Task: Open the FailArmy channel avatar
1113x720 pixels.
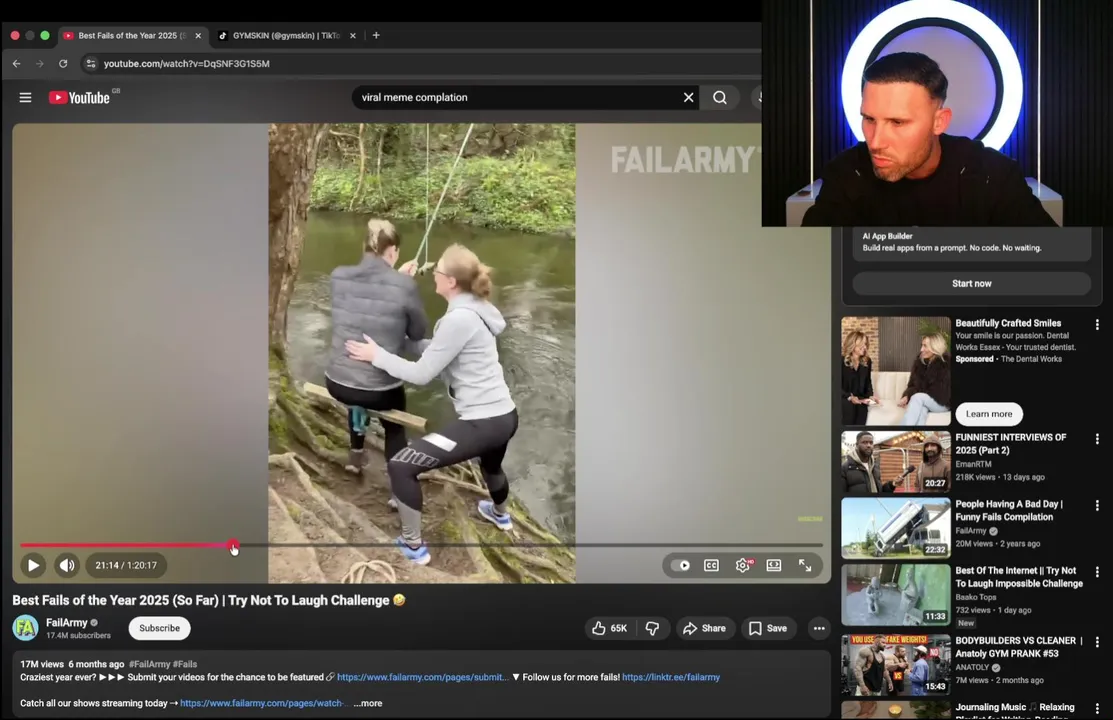Action: click(26, 628)
